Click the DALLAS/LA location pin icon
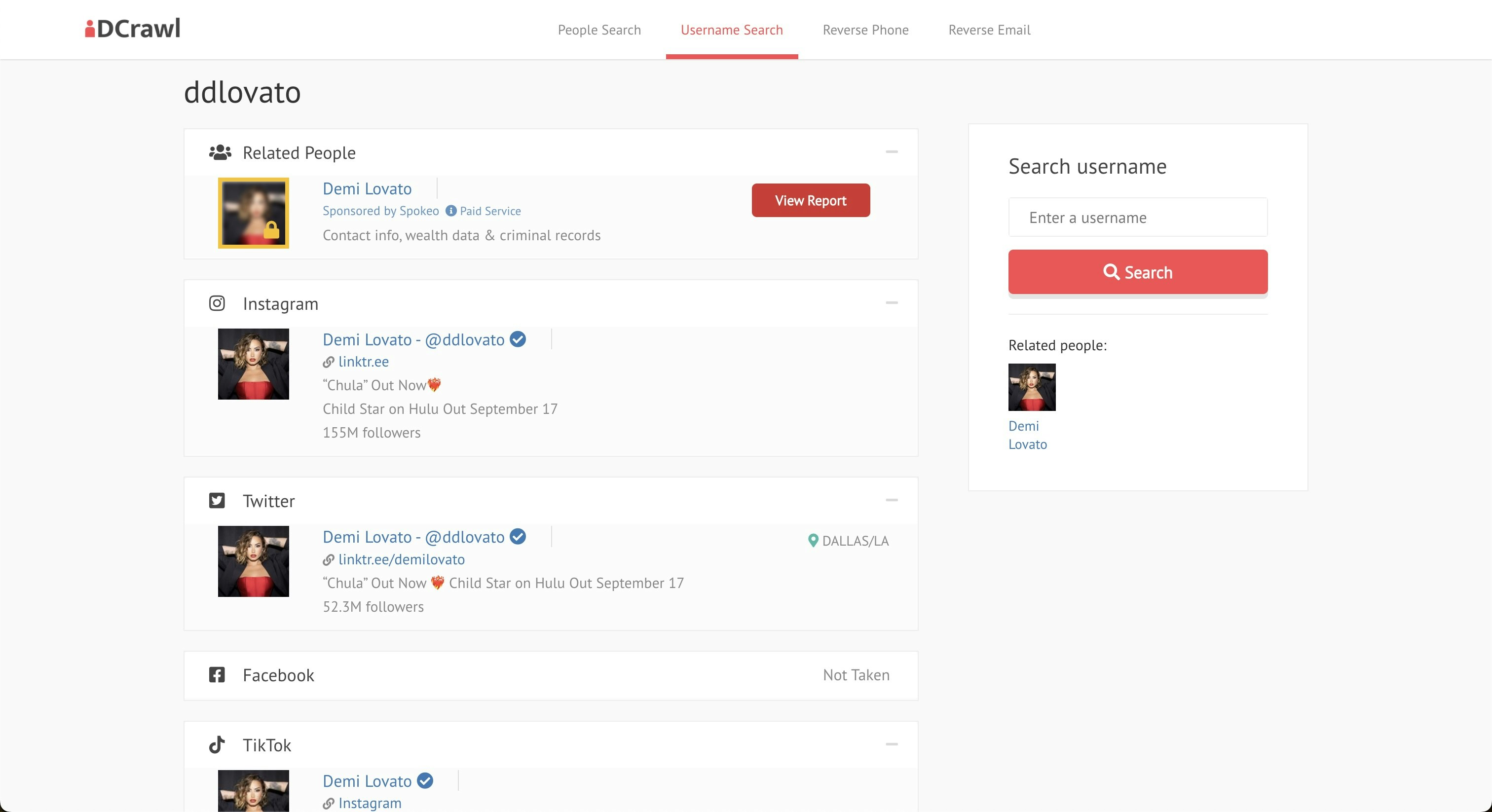The height and width of the screenshot is (812, 1492). click(813, 541)
